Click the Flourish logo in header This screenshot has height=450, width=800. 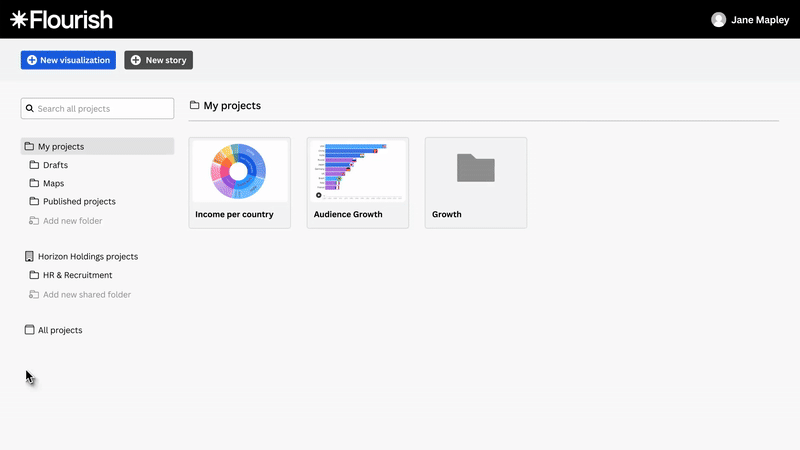click(61, 20)
